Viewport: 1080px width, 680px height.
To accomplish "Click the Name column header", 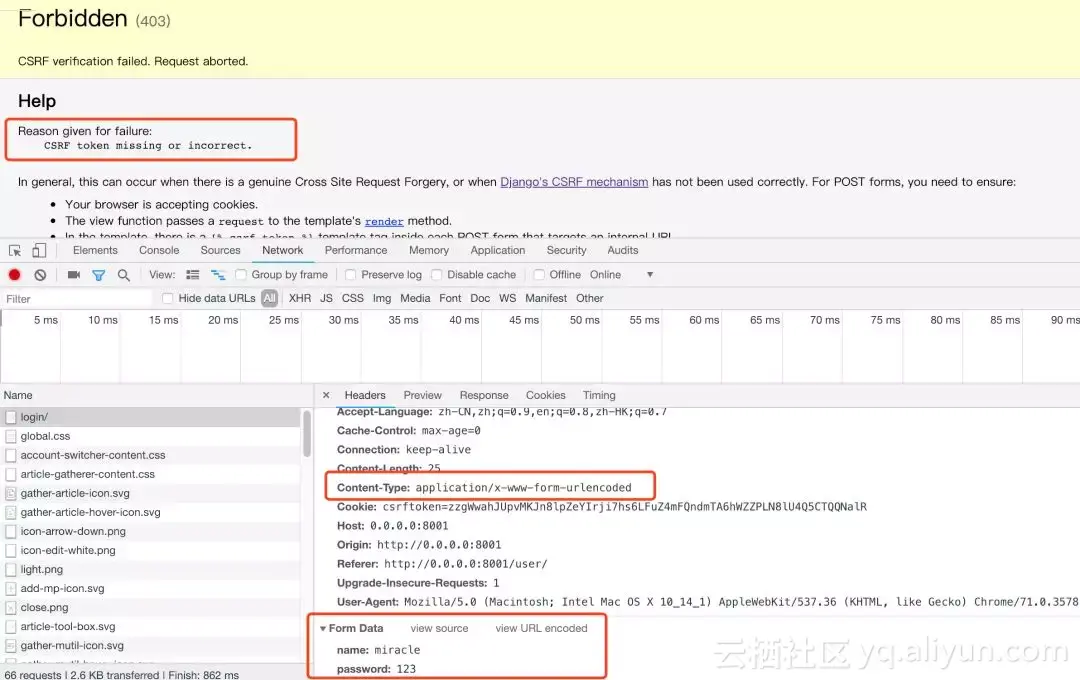I will click(18, 395).
